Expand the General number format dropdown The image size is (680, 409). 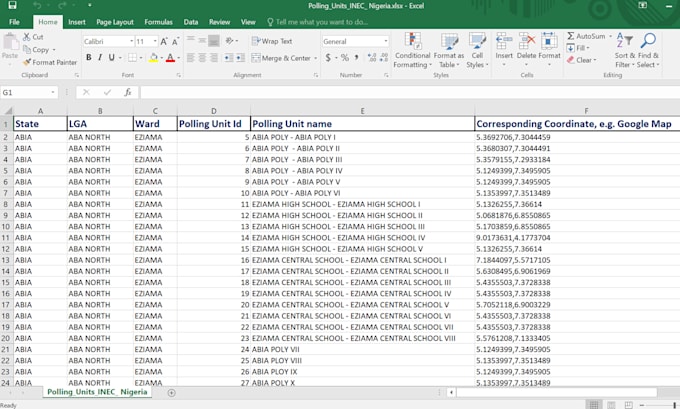tap(384, 42)
